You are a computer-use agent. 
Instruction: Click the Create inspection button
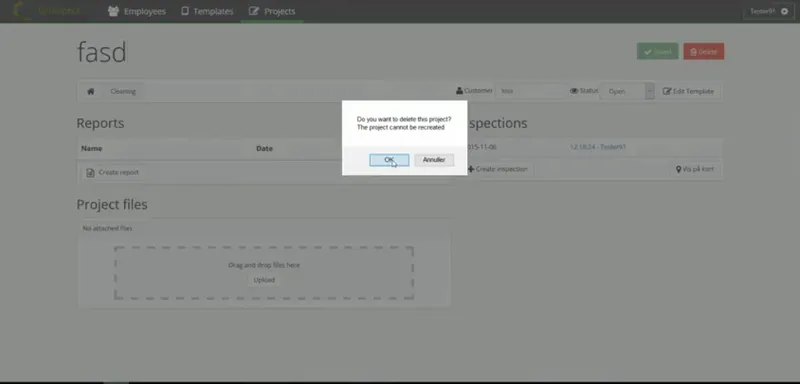[497, 169]
